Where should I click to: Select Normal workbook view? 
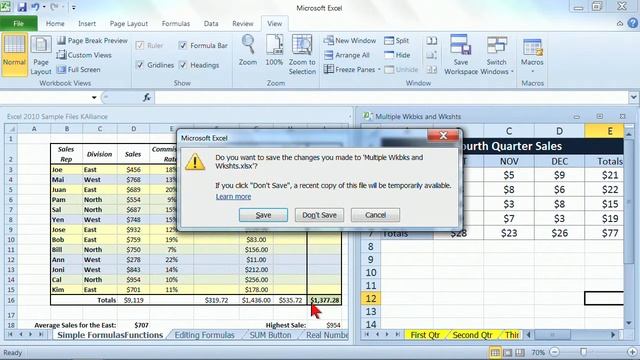pyautogui.click(x=14, y=55)
